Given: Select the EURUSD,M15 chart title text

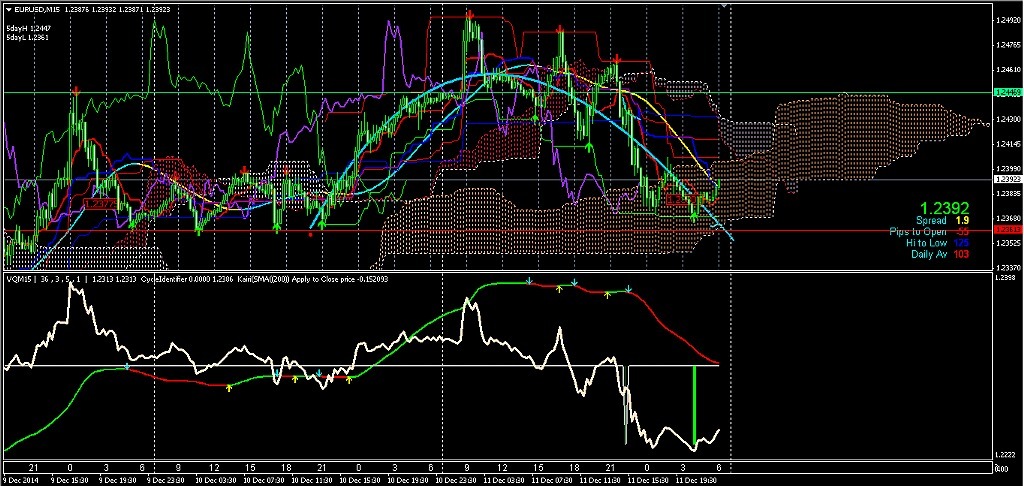Looking at the screenshot, I should (35, 8).
